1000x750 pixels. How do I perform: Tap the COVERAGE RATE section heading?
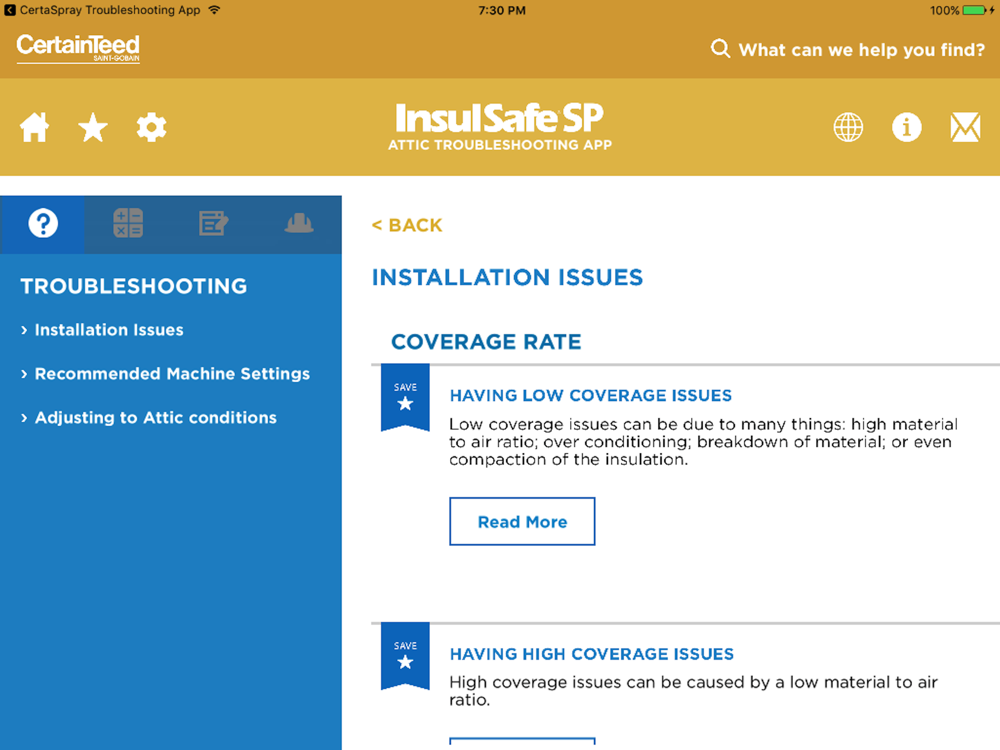click(x=486, y=342)
